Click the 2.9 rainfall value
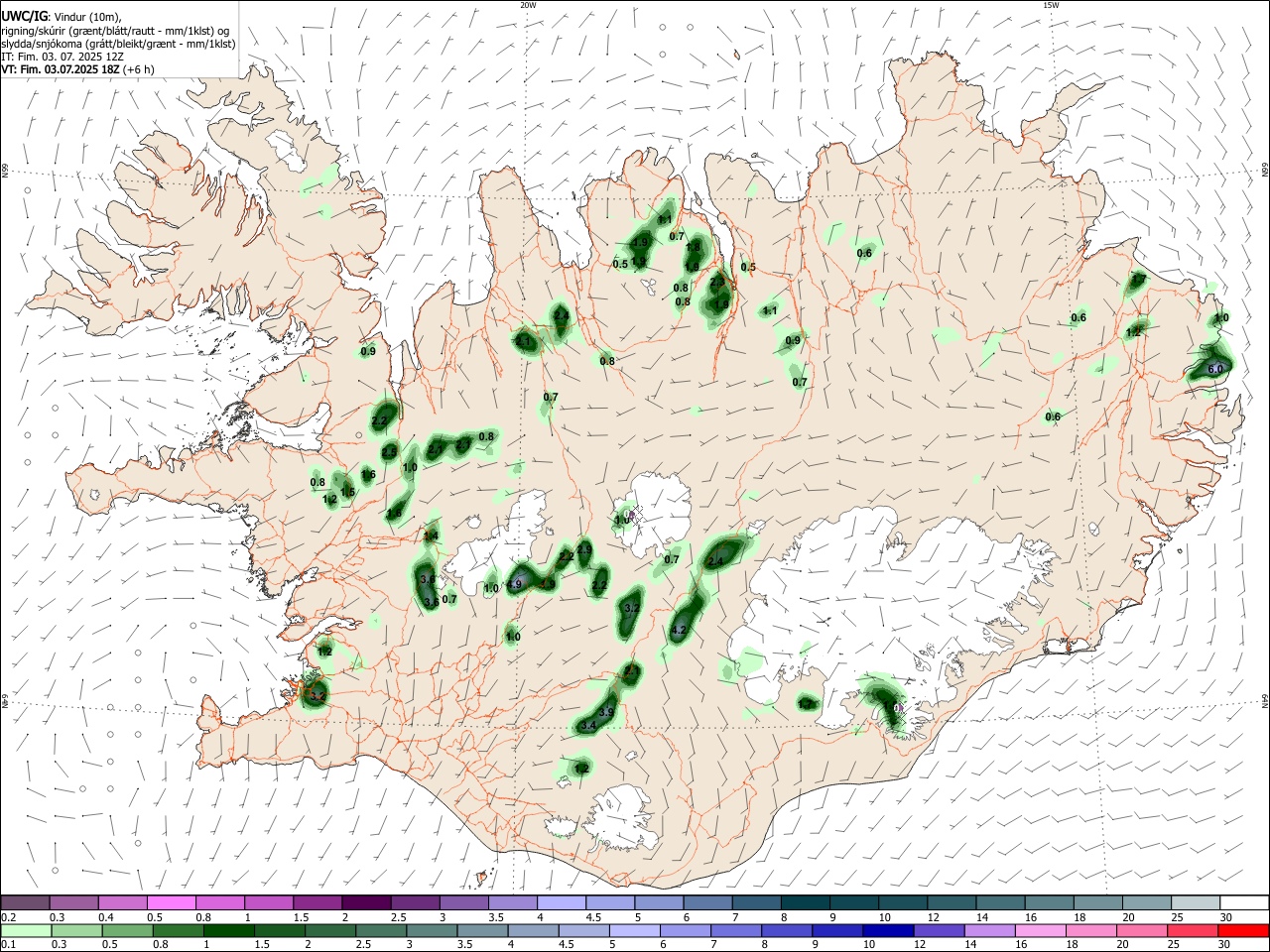Screen dimensions: 1270x952 584,549
